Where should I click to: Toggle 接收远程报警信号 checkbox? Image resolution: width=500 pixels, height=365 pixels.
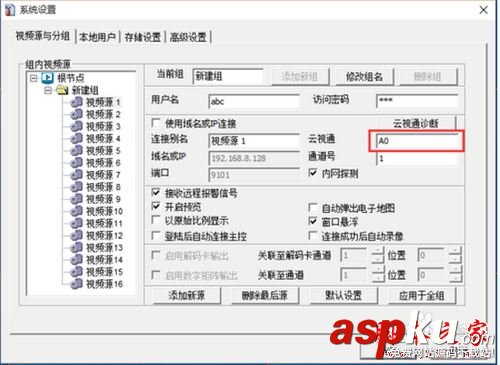pos(156,192)
